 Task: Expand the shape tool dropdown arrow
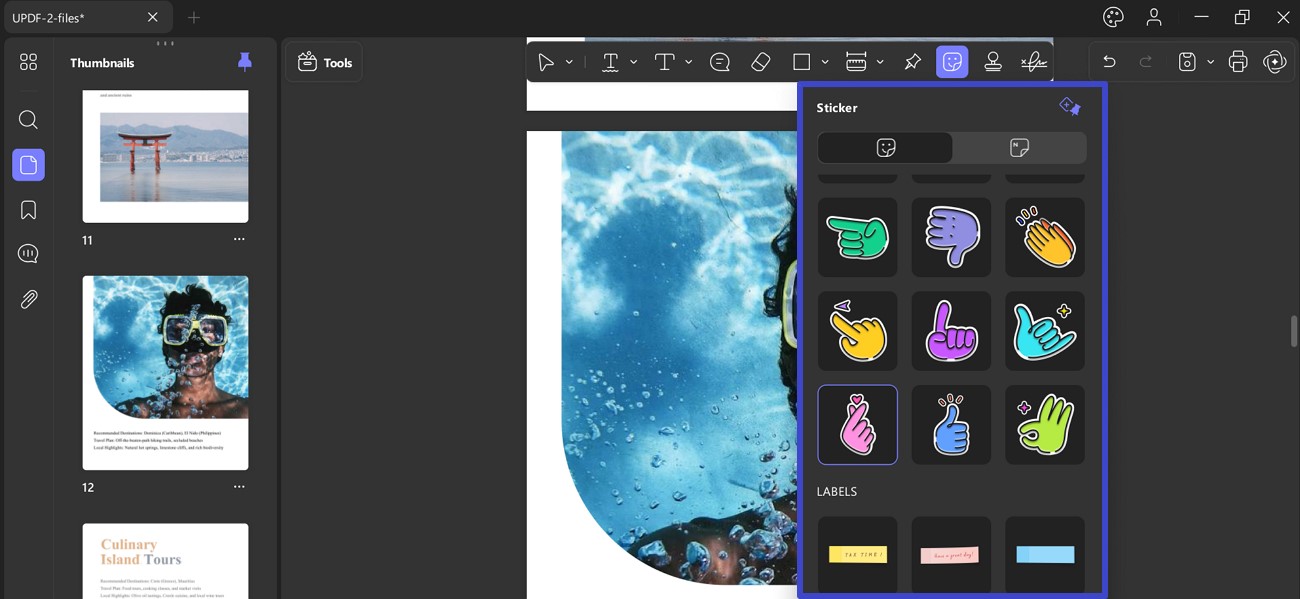pyautogui.click(x=825, y=62)
